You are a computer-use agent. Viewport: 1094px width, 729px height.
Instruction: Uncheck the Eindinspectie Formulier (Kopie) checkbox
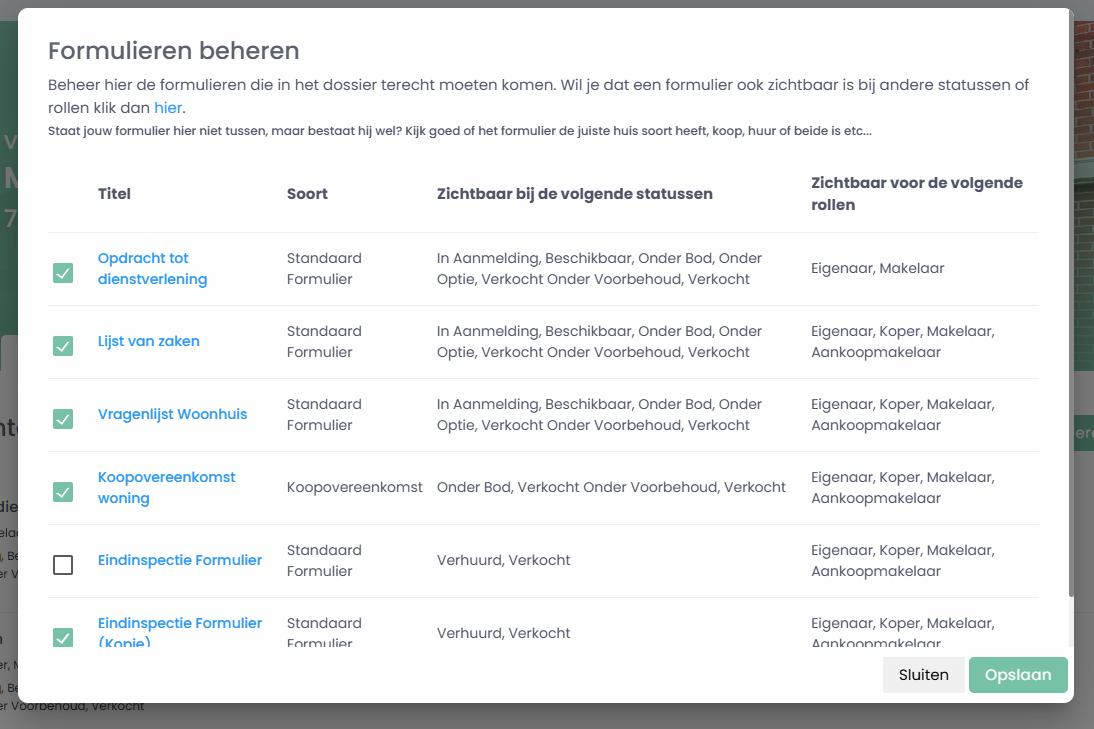tap(63, 637)
